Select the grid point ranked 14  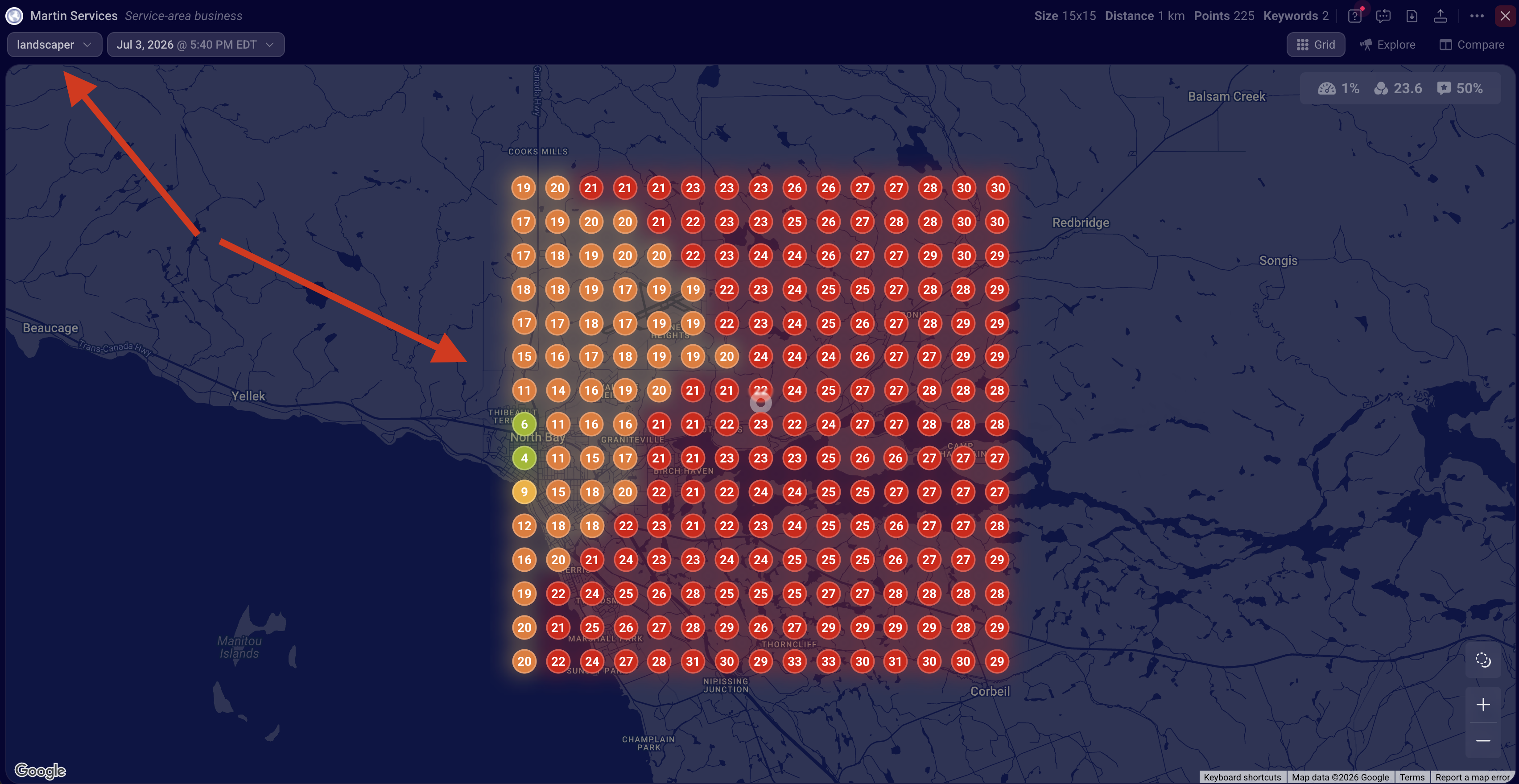point(558,390)
